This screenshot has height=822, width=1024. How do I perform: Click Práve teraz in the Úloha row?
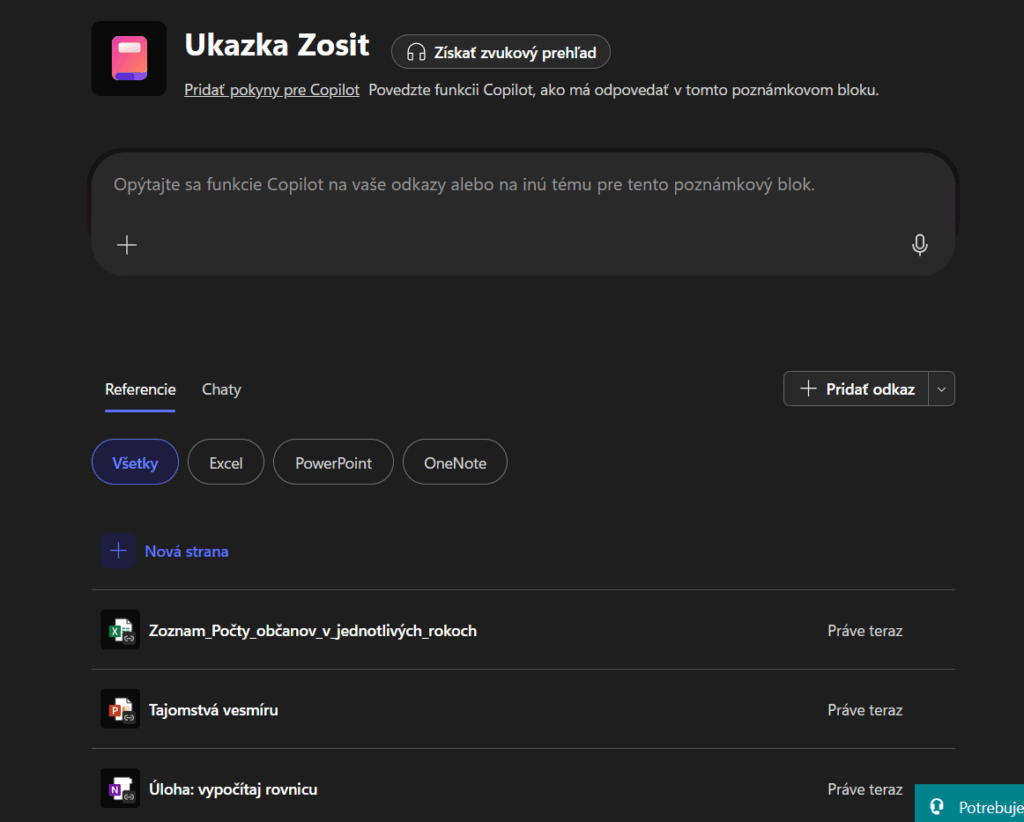pyautogui.click(x=865, y=789)
